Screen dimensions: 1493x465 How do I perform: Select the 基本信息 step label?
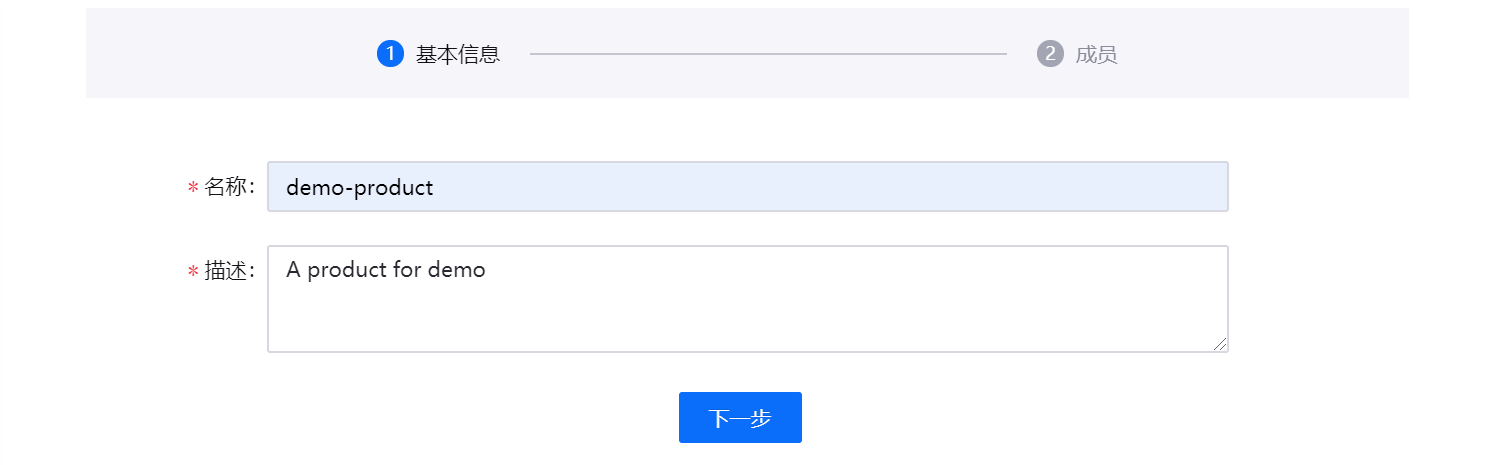pos(458,55)
